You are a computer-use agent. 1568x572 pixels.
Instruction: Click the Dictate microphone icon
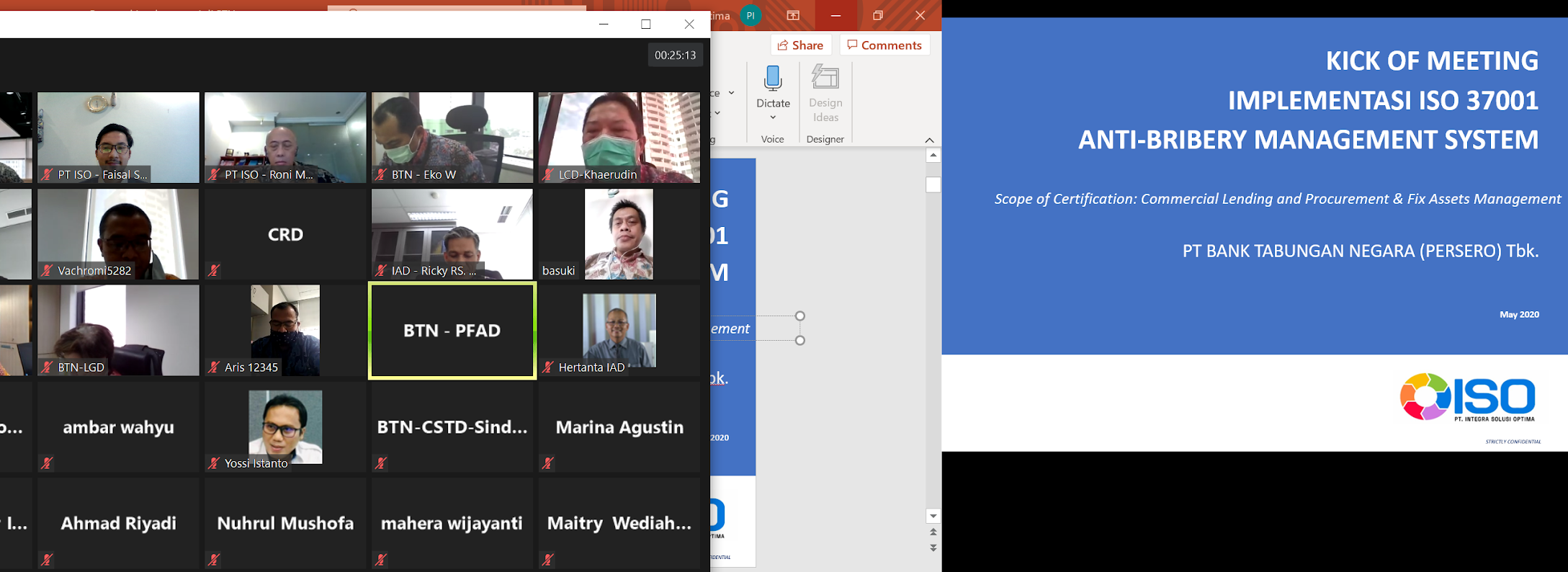[x=773, y=78]
